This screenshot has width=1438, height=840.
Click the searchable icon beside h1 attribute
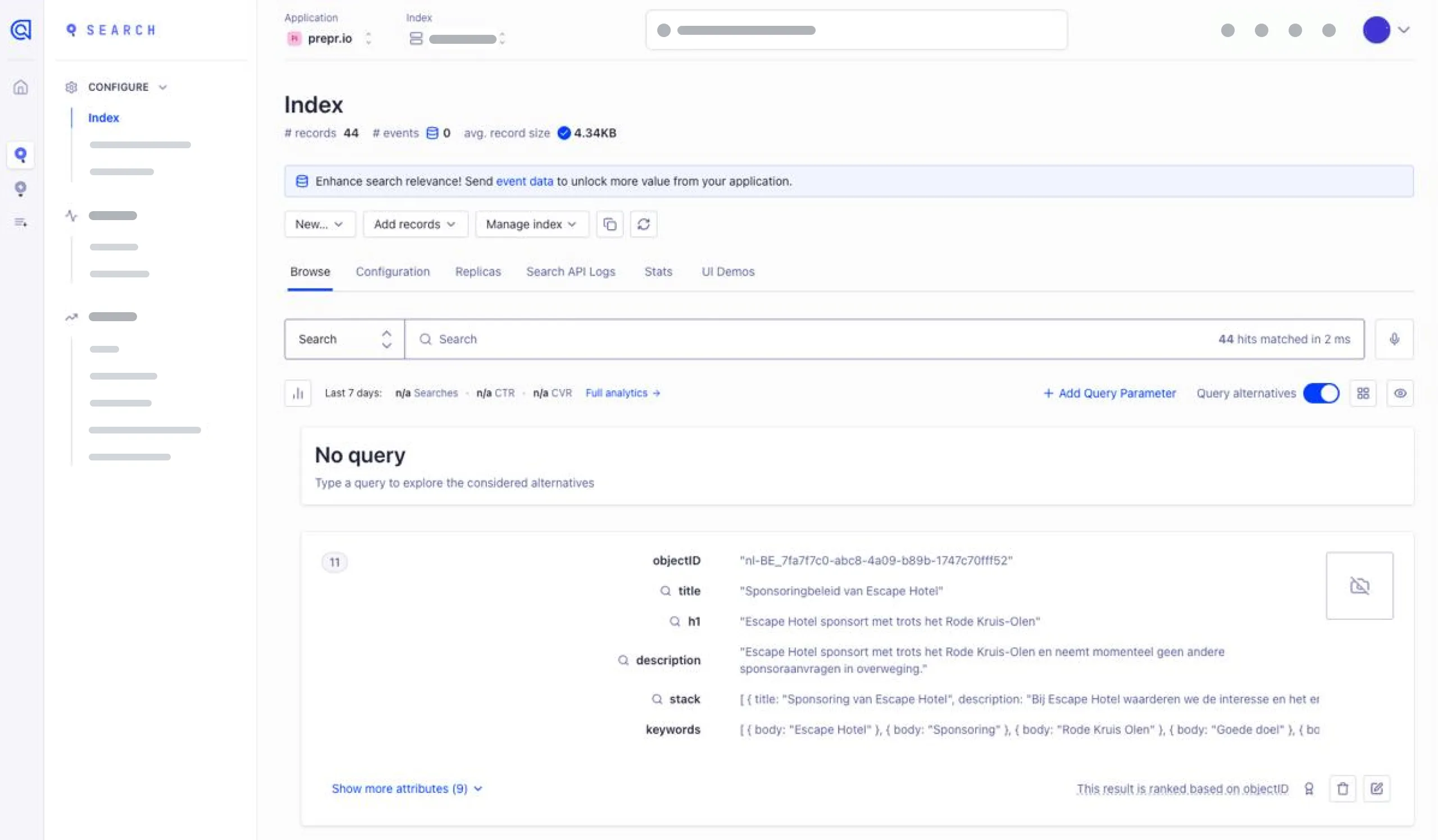675,622
